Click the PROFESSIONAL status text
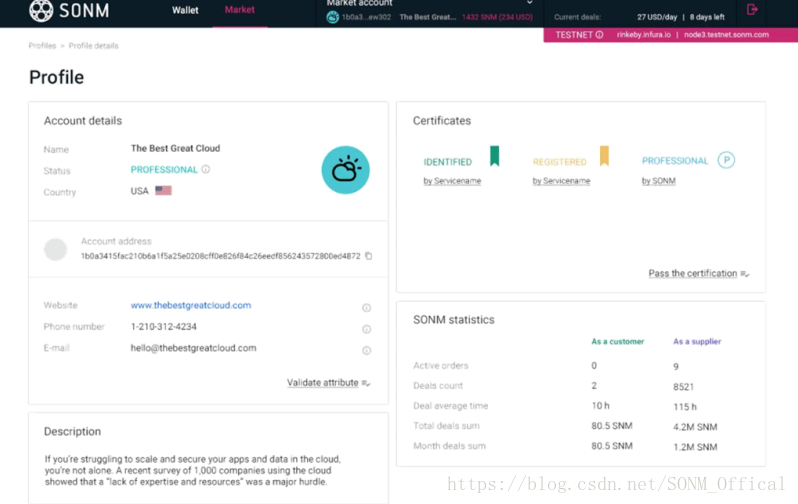 click(164, 170)
